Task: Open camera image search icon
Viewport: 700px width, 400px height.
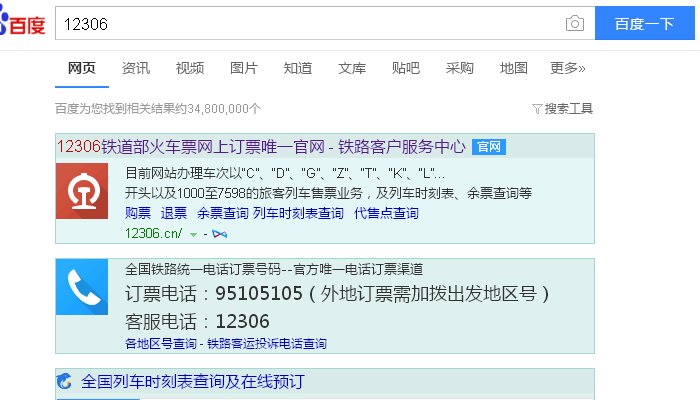Action: point(575,23)
